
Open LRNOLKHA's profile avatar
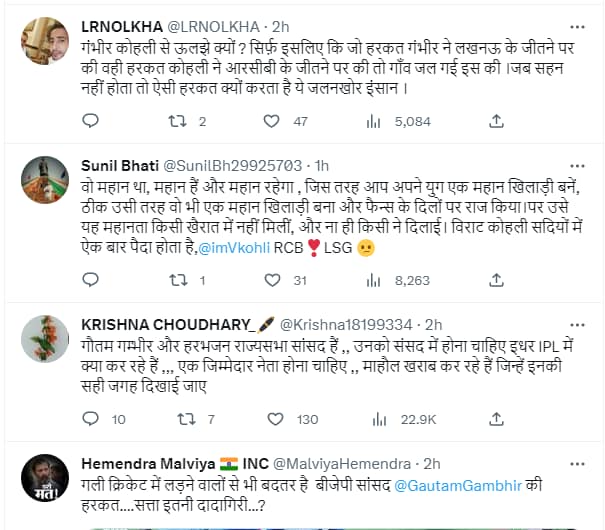click(45, 41)
